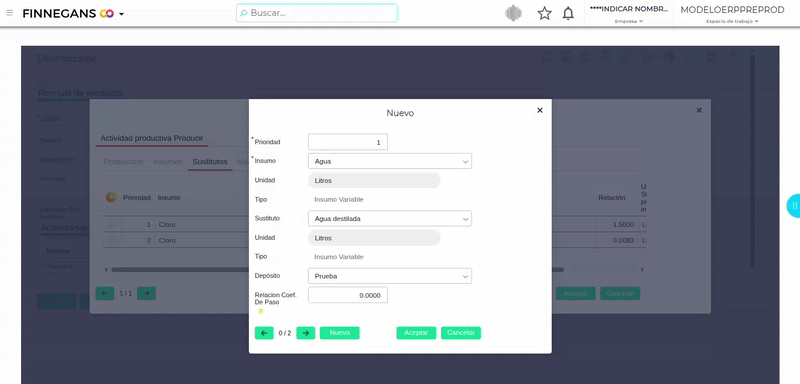The height and width of the screenshot is (384, 800).
Task: Switch to the Produccion tab in the background window
Action: [123, 162]
